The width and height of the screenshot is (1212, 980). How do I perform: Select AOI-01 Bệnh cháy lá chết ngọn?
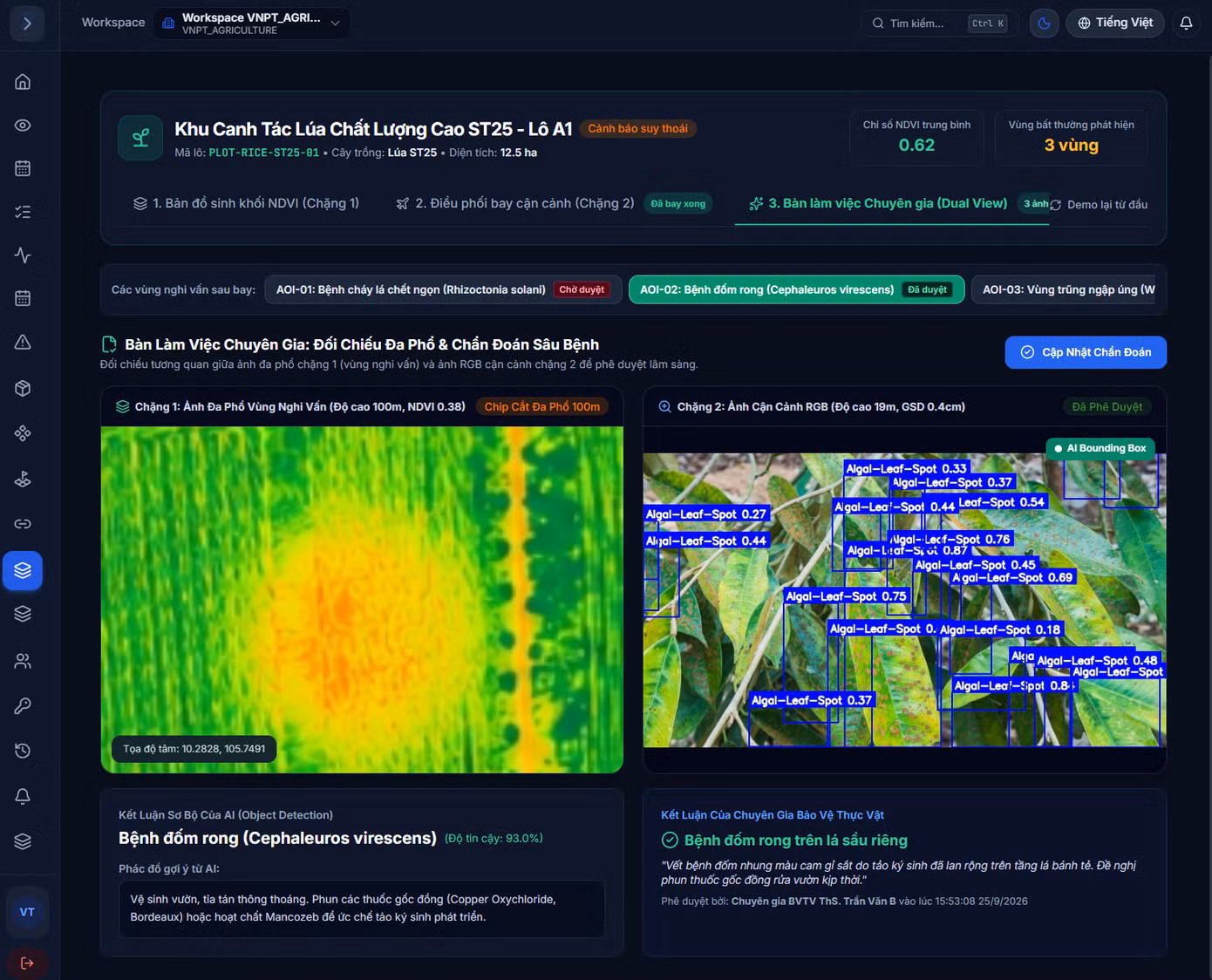pos(444,289)
